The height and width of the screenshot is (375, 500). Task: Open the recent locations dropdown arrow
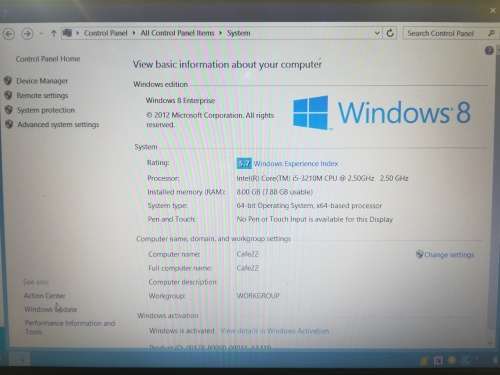pos(41,34)
